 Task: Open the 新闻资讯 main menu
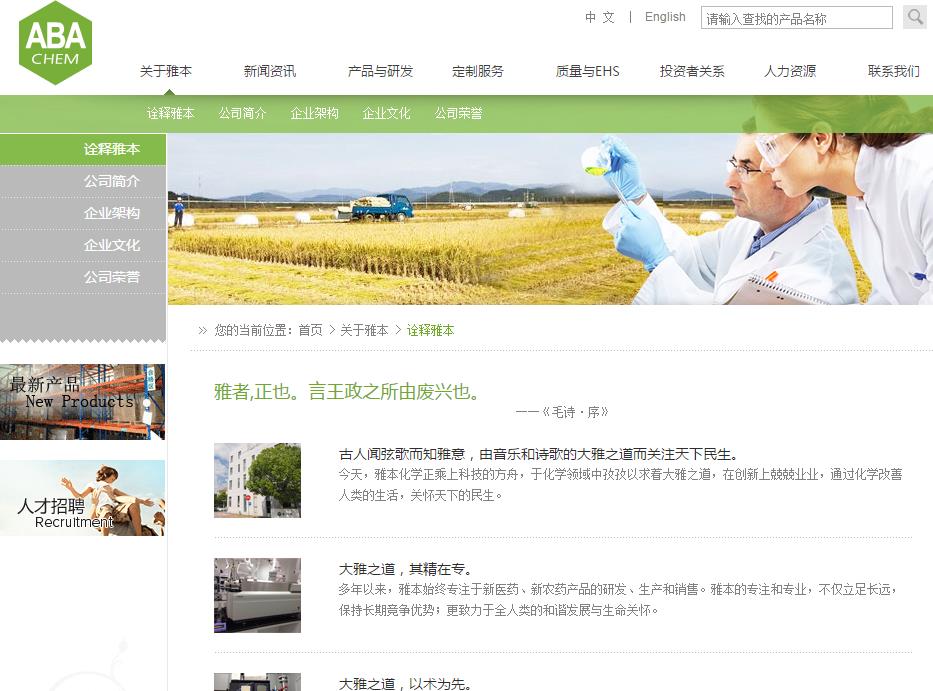pos(270,71)
